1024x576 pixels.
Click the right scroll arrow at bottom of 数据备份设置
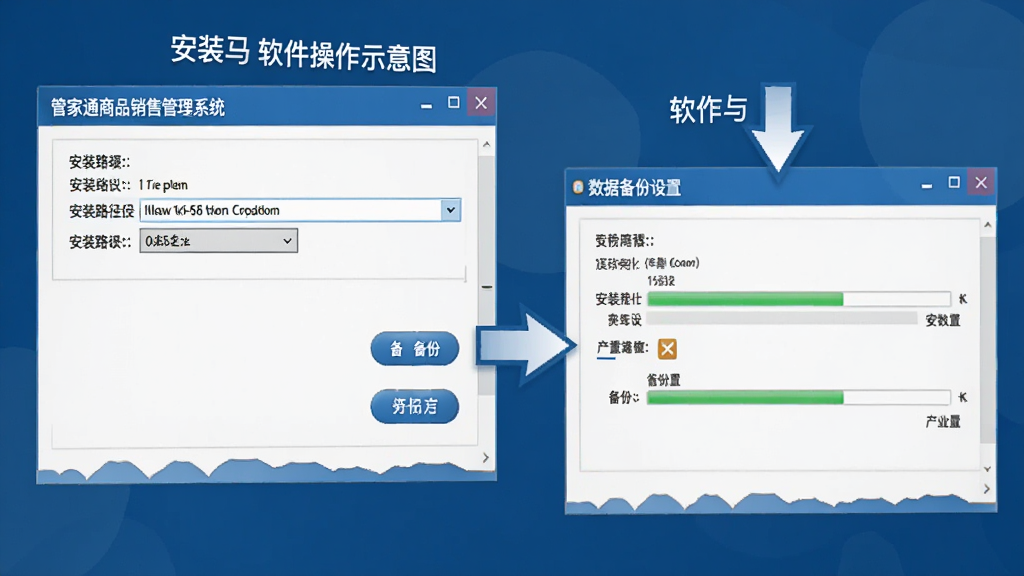987,488
